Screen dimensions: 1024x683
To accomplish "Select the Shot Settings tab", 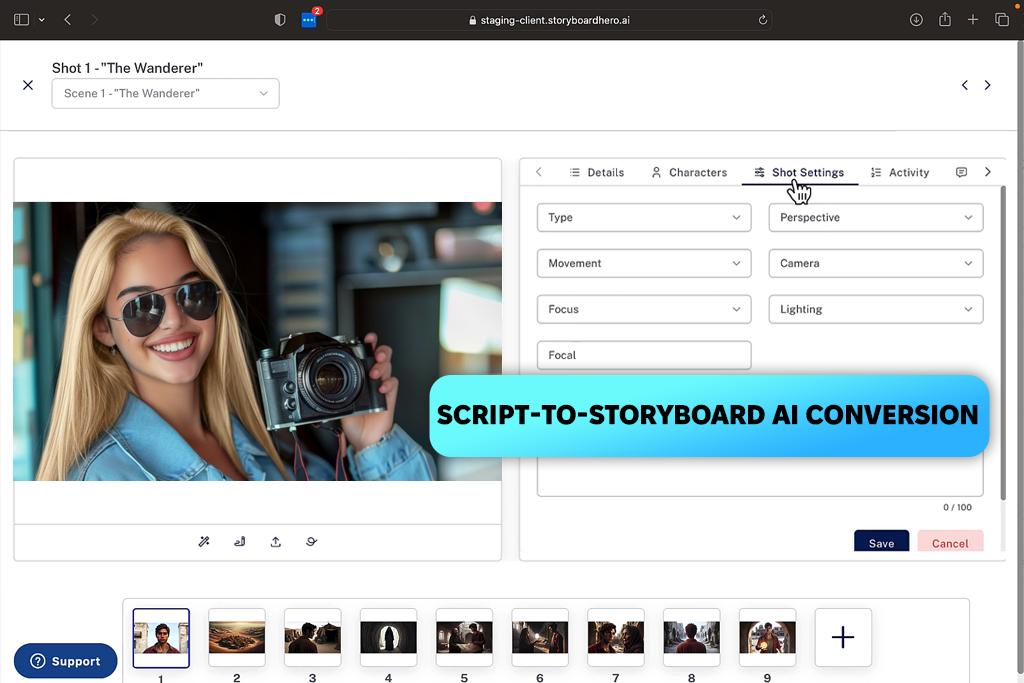I will [799, 172].
